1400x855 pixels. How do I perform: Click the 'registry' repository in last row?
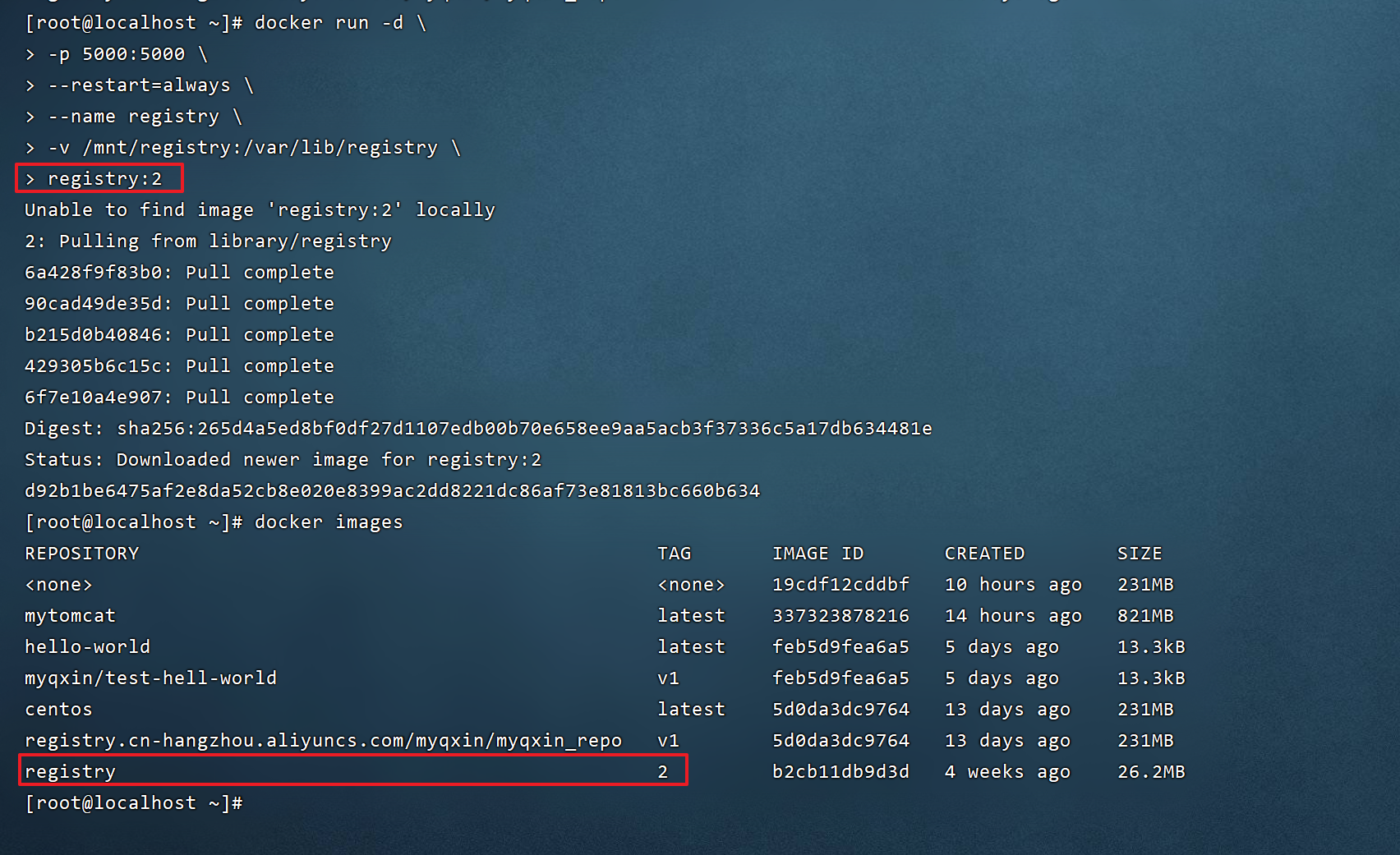(x=71, y=772)
